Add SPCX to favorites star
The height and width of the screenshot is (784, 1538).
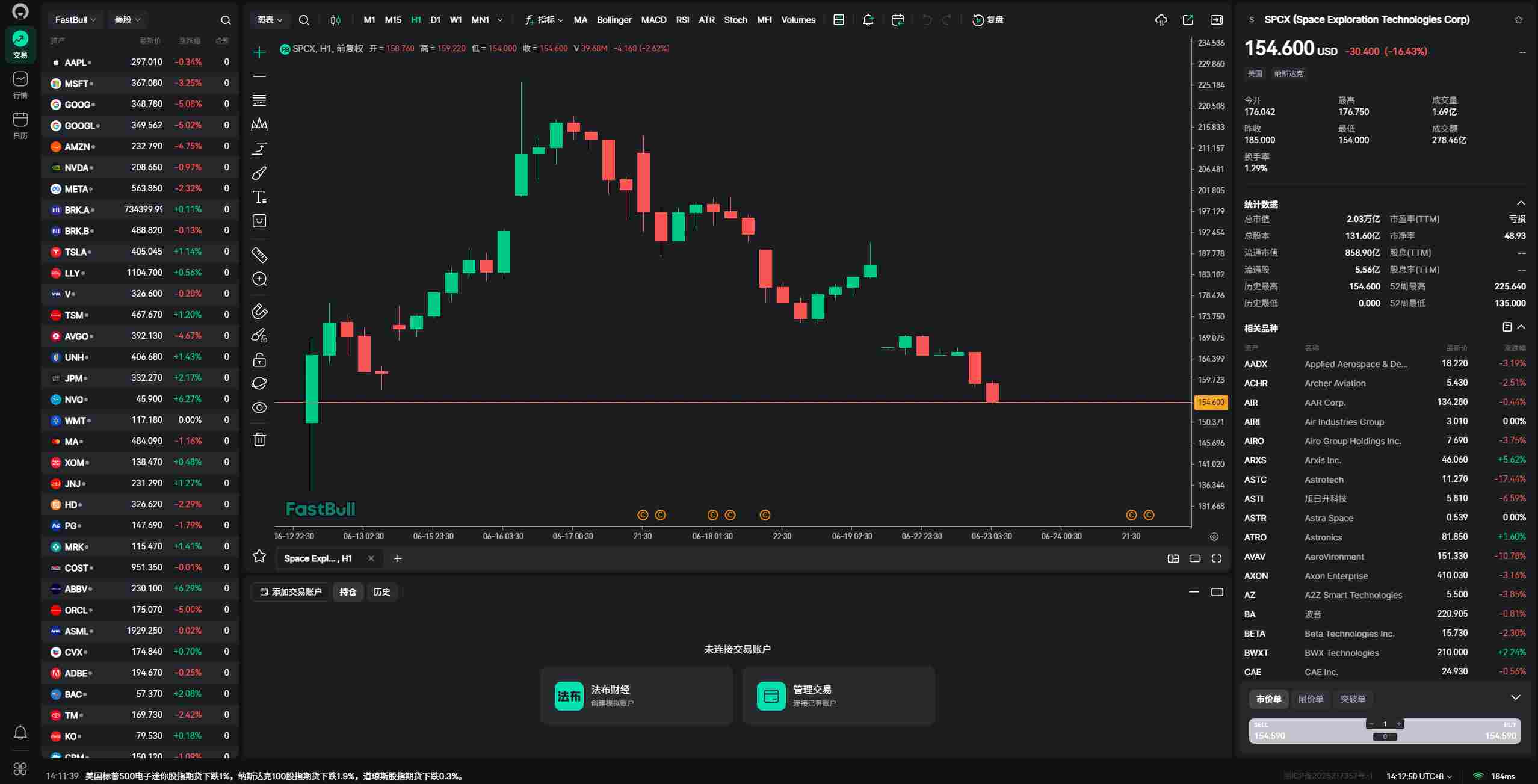click(x=1519, y=20)
